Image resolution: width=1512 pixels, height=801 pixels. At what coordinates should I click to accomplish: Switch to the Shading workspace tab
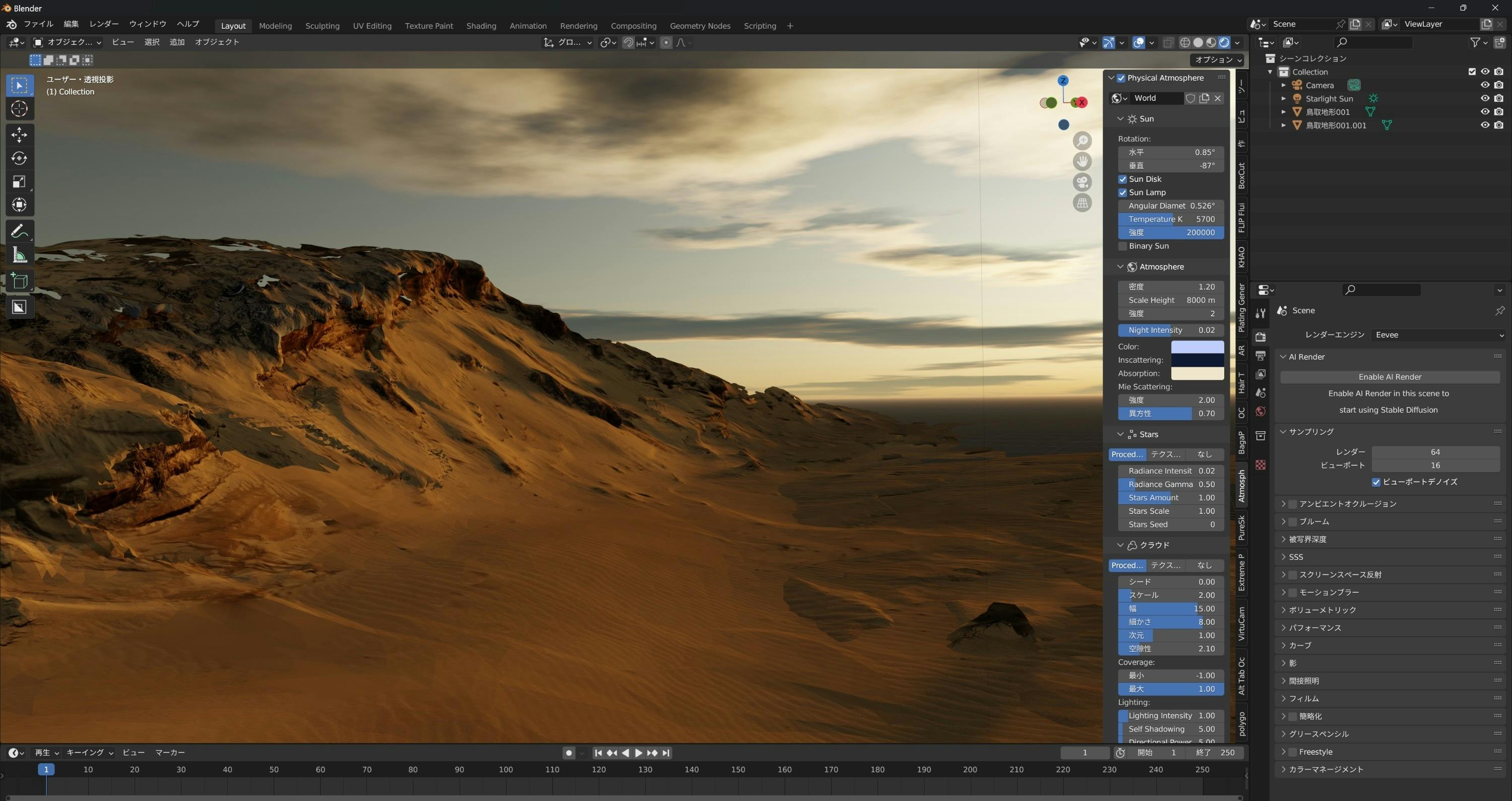point(481,26)
